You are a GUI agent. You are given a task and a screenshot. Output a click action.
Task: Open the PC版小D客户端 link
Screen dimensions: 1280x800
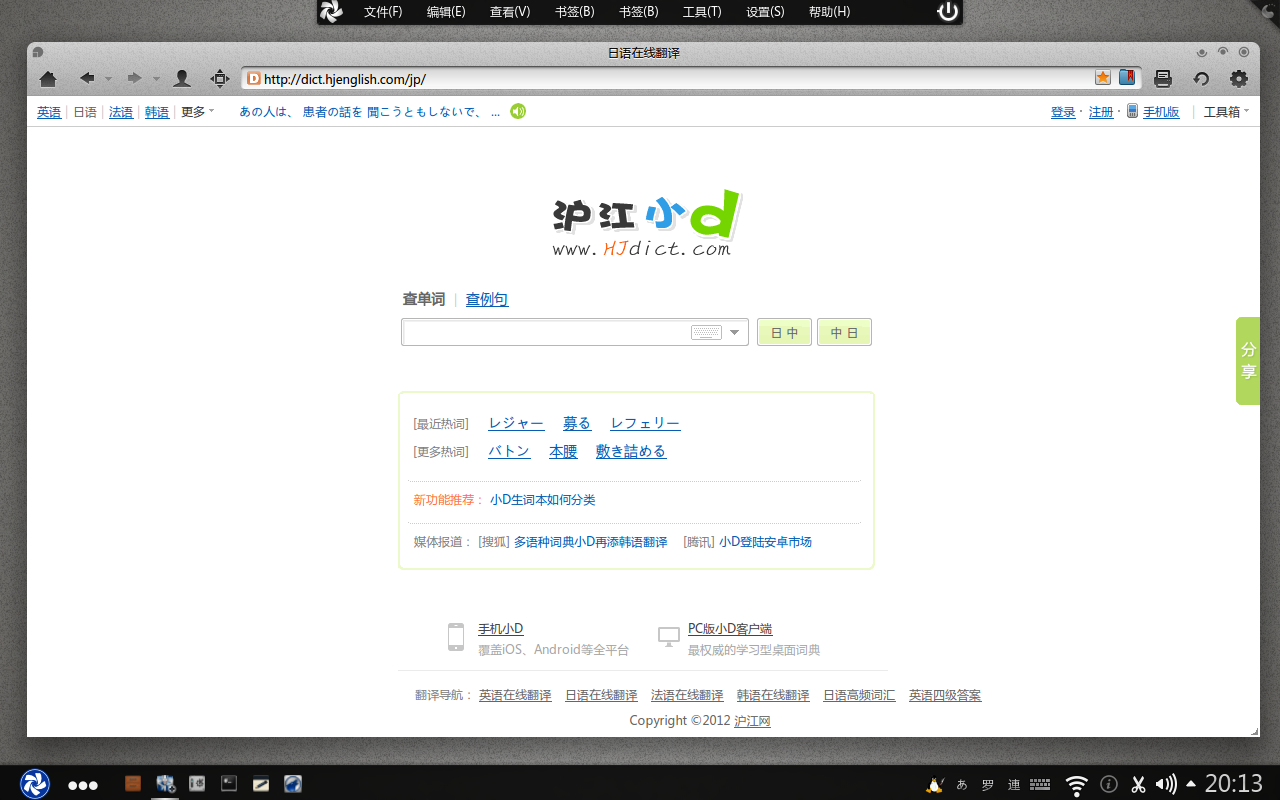(x=730, y=629)
